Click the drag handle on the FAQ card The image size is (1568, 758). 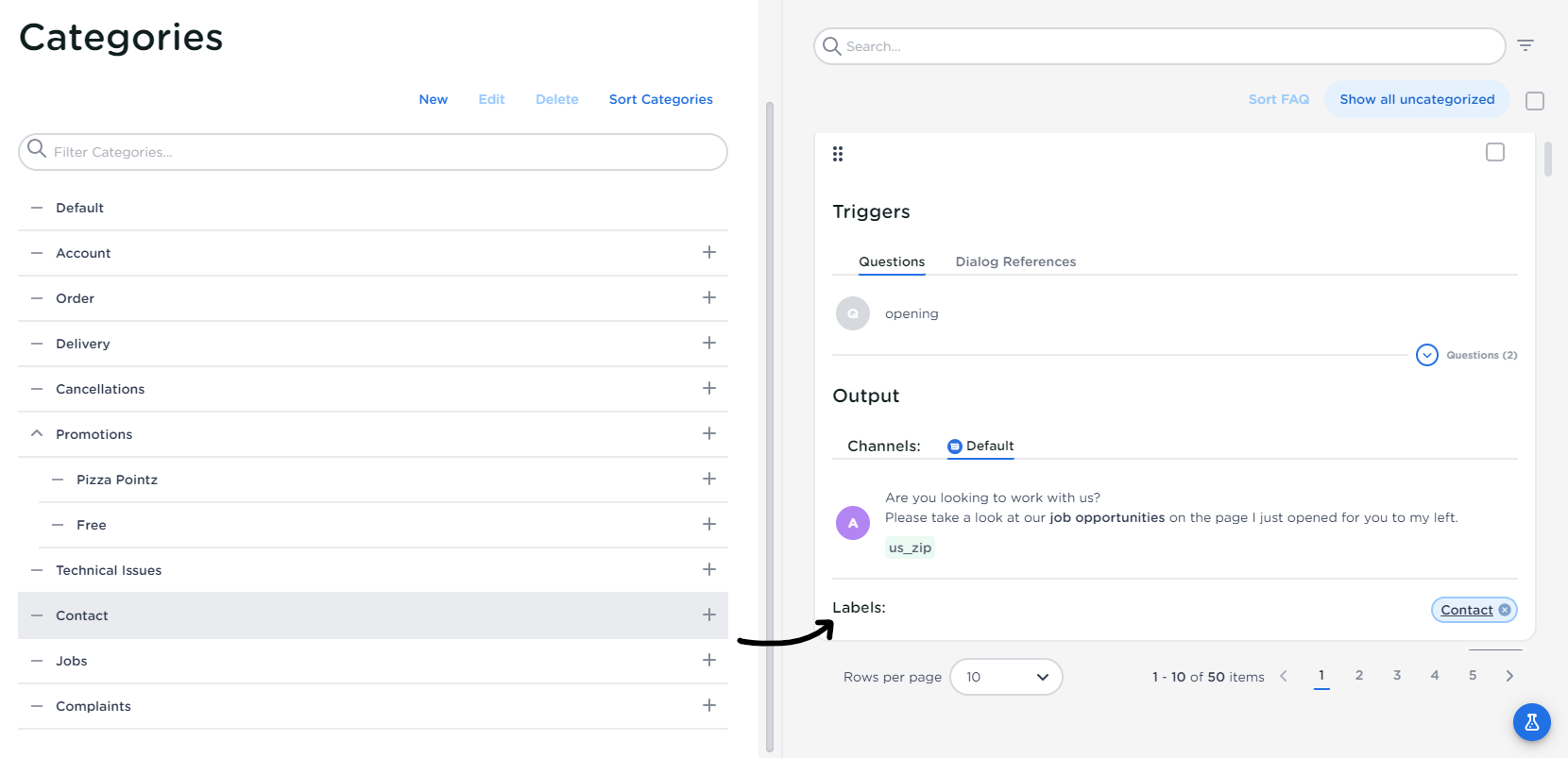click(x=838, y=154)
